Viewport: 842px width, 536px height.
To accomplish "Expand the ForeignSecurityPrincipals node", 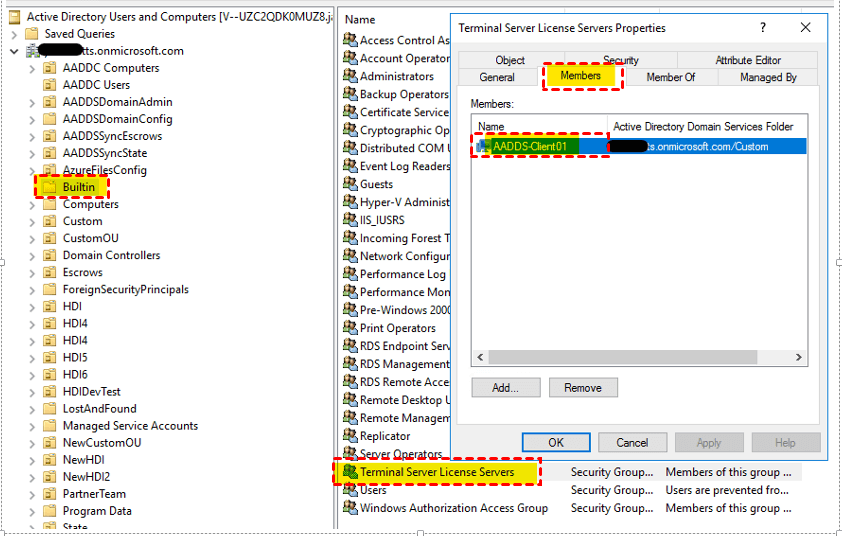I will 32,290.
